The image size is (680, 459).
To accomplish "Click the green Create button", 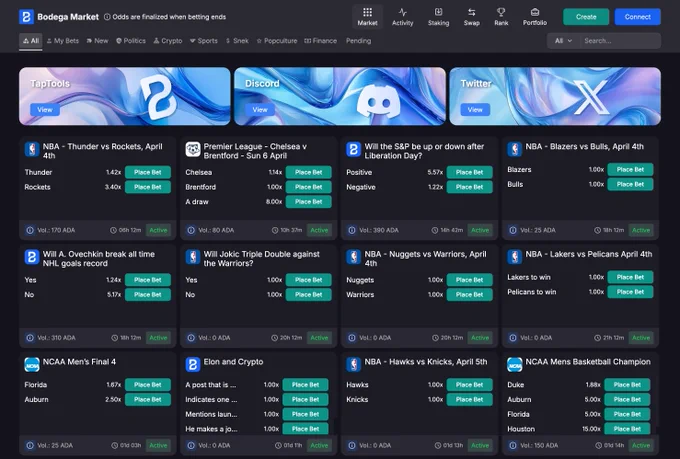I will 586,17.
